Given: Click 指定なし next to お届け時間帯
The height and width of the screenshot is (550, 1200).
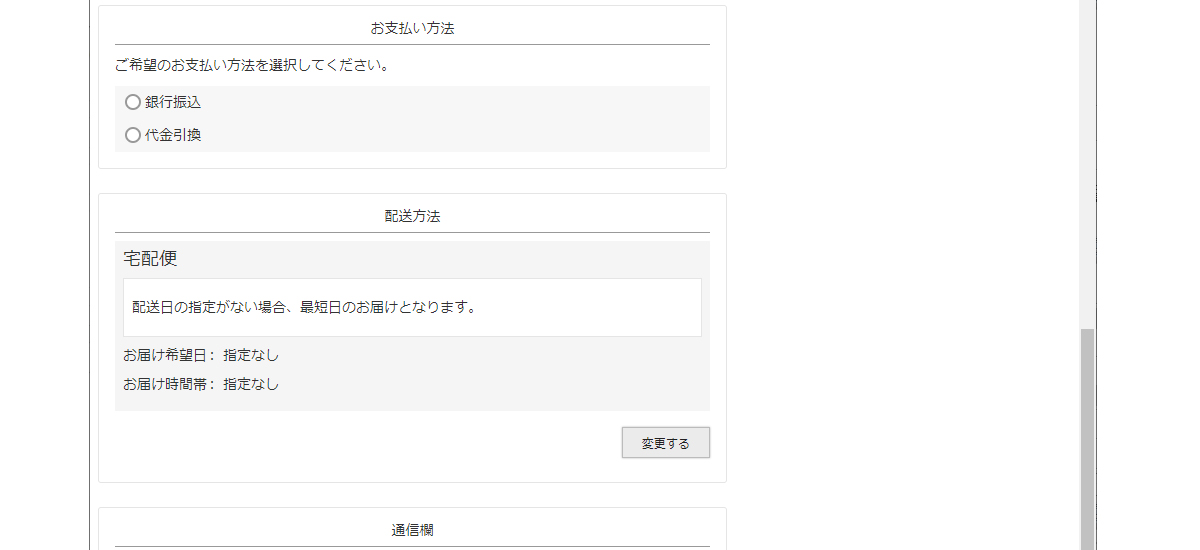Looking at the screenshot, I should click(251, 384).
